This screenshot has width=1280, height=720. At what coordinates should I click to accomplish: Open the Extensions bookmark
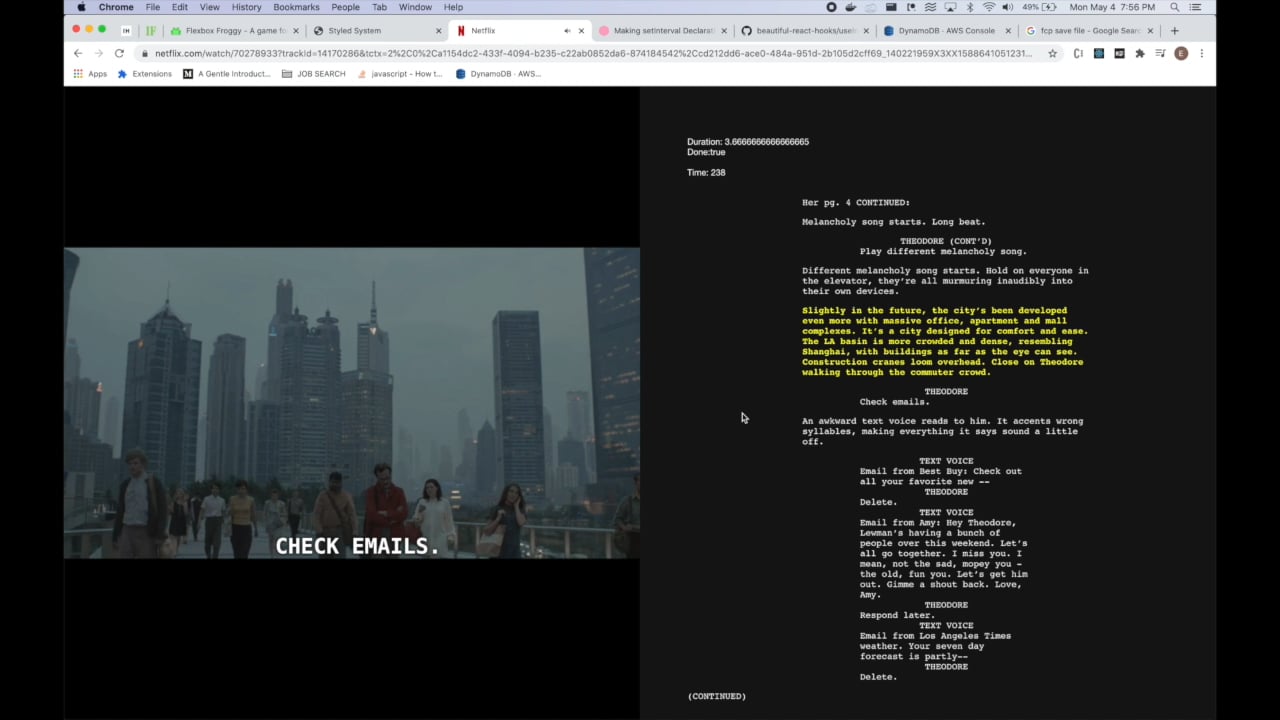click(x=145, y=74)
